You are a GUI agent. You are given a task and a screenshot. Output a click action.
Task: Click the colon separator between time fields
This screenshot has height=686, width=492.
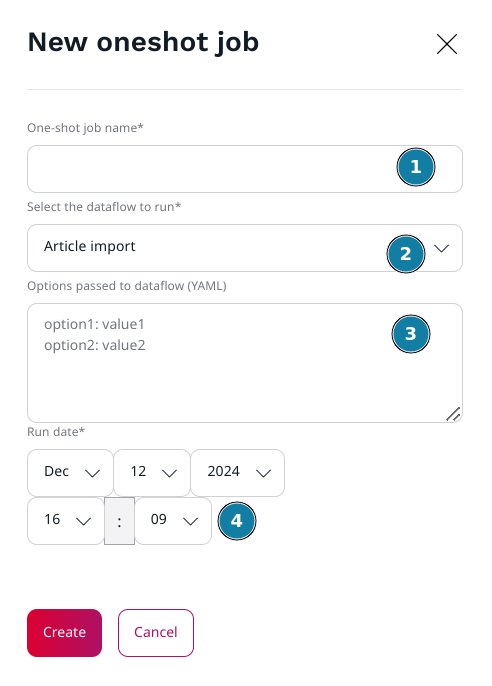[119, 521]
